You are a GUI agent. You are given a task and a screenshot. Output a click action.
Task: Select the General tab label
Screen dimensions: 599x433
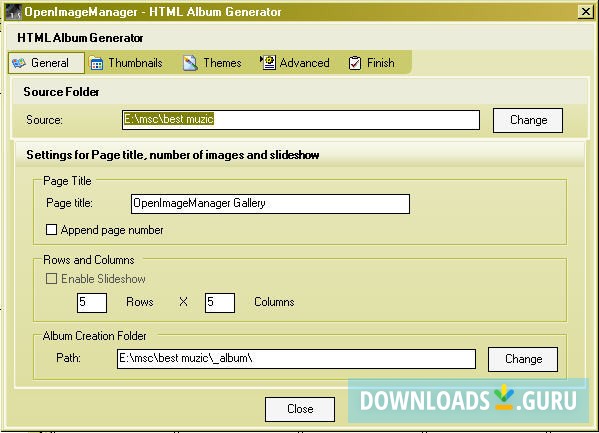tap(50, 63)
